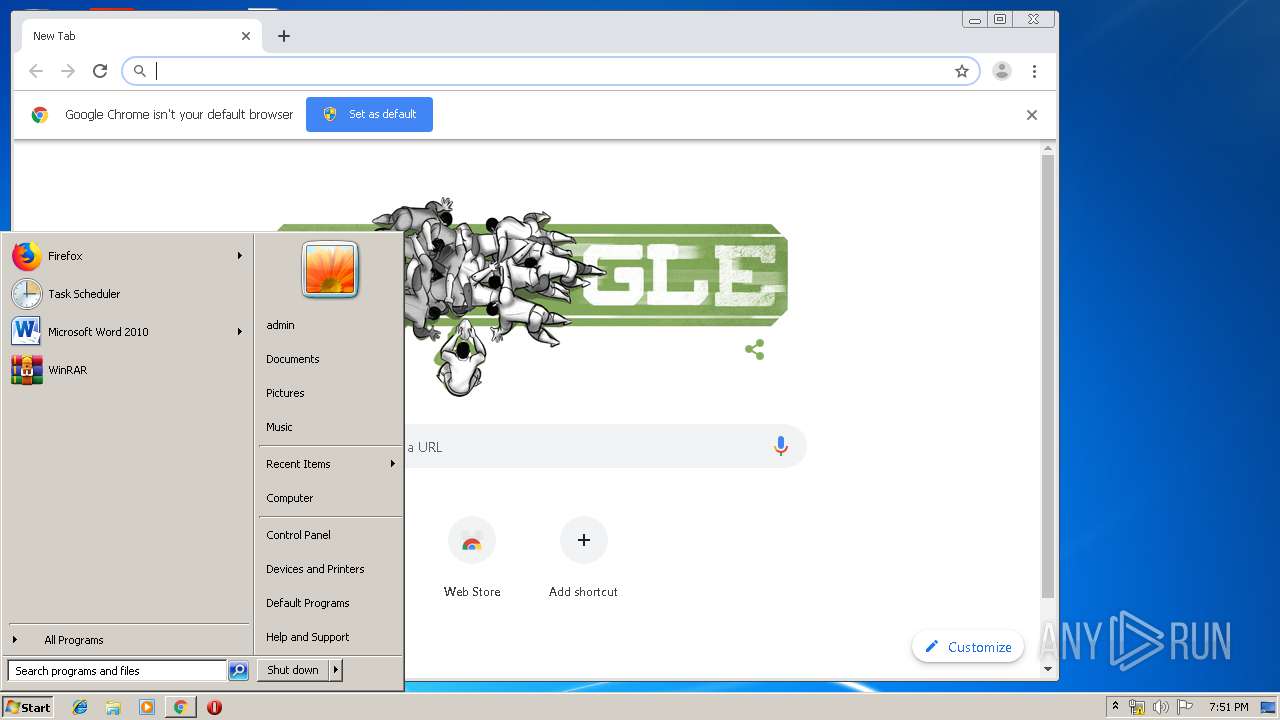Open Music from Start menu
Image resolution: width=1280 pixels, height=720 pixels.
[x=279, y=427]
